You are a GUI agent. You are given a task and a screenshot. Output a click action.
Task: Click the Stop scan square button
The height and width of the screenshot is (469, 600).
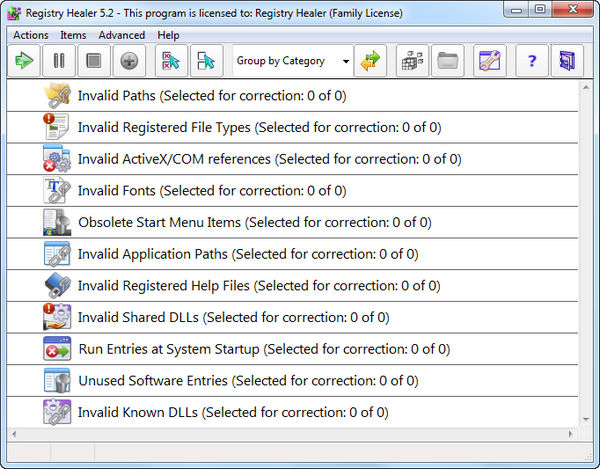pyautogui.click(x=93, y=61)
